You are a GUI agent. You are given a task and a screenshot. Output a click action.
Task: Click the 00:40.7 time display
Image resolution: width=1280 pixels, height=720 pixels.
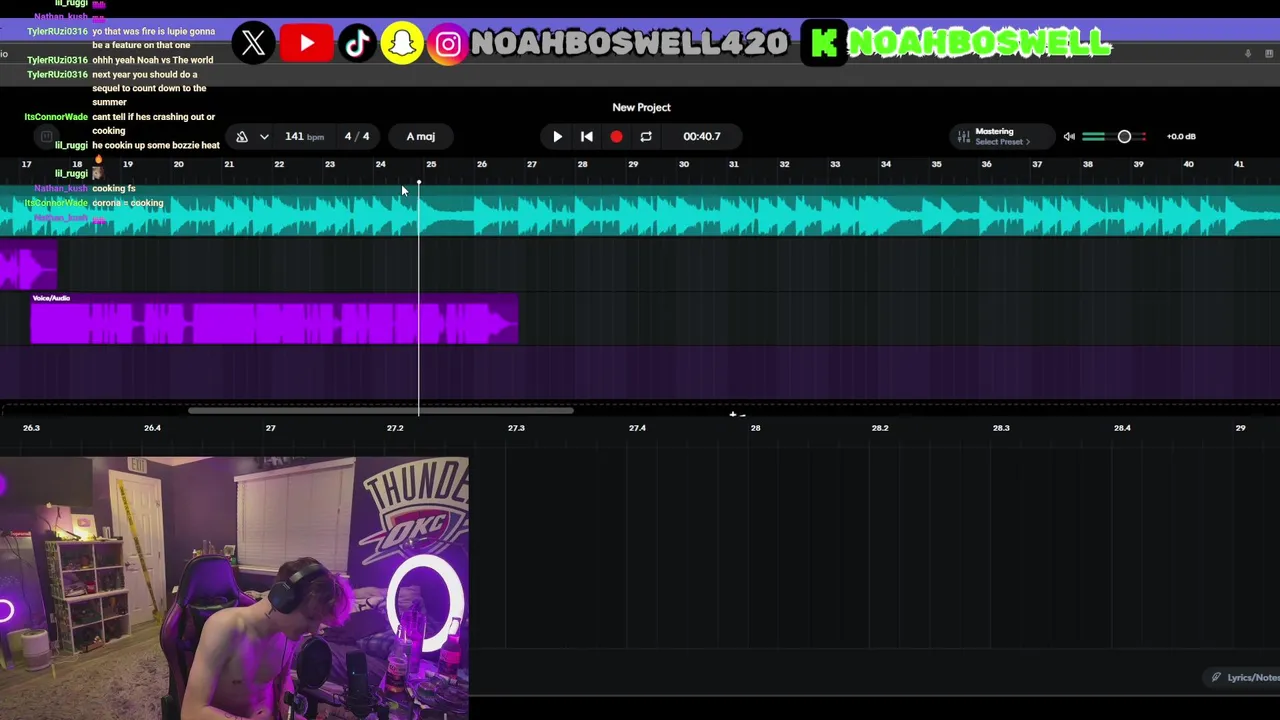(x=701, y=137)
